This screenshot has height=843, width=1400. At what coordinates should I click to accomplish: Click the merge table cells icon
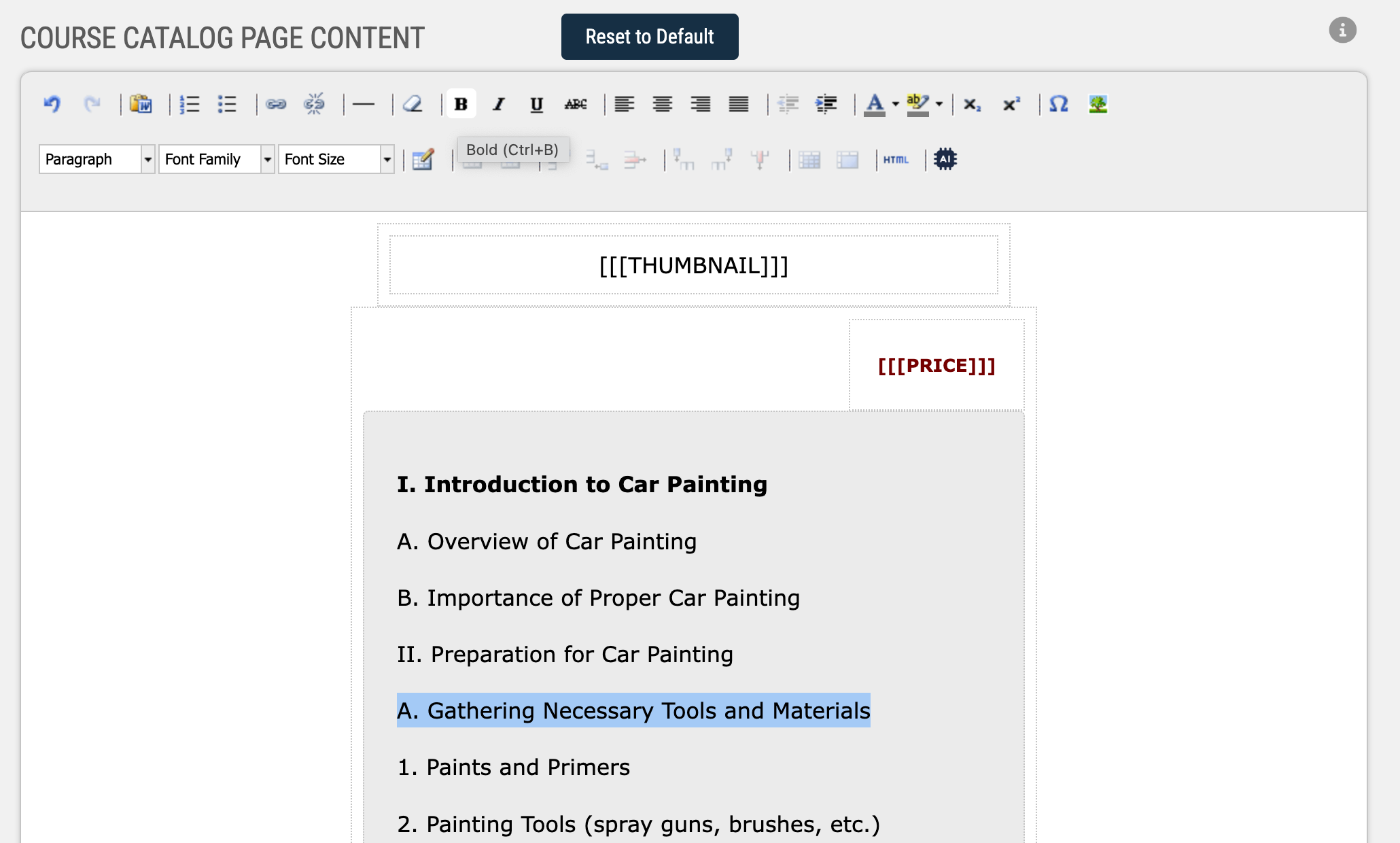click(x=847, y=160)
